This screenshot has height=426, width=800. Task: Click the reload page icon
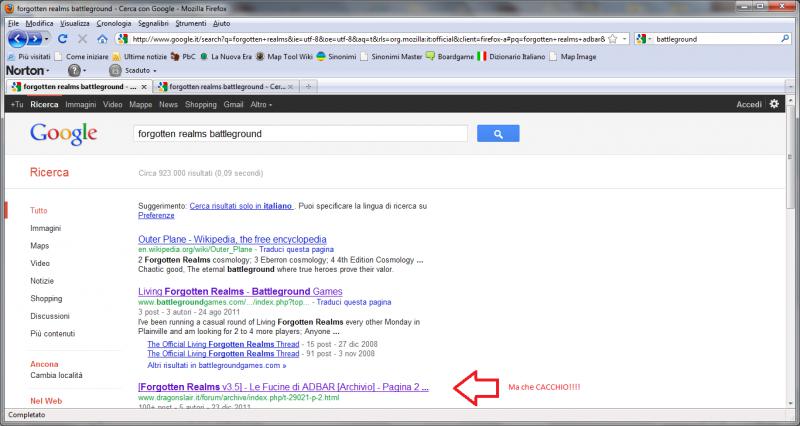click(x=63, y=39)
